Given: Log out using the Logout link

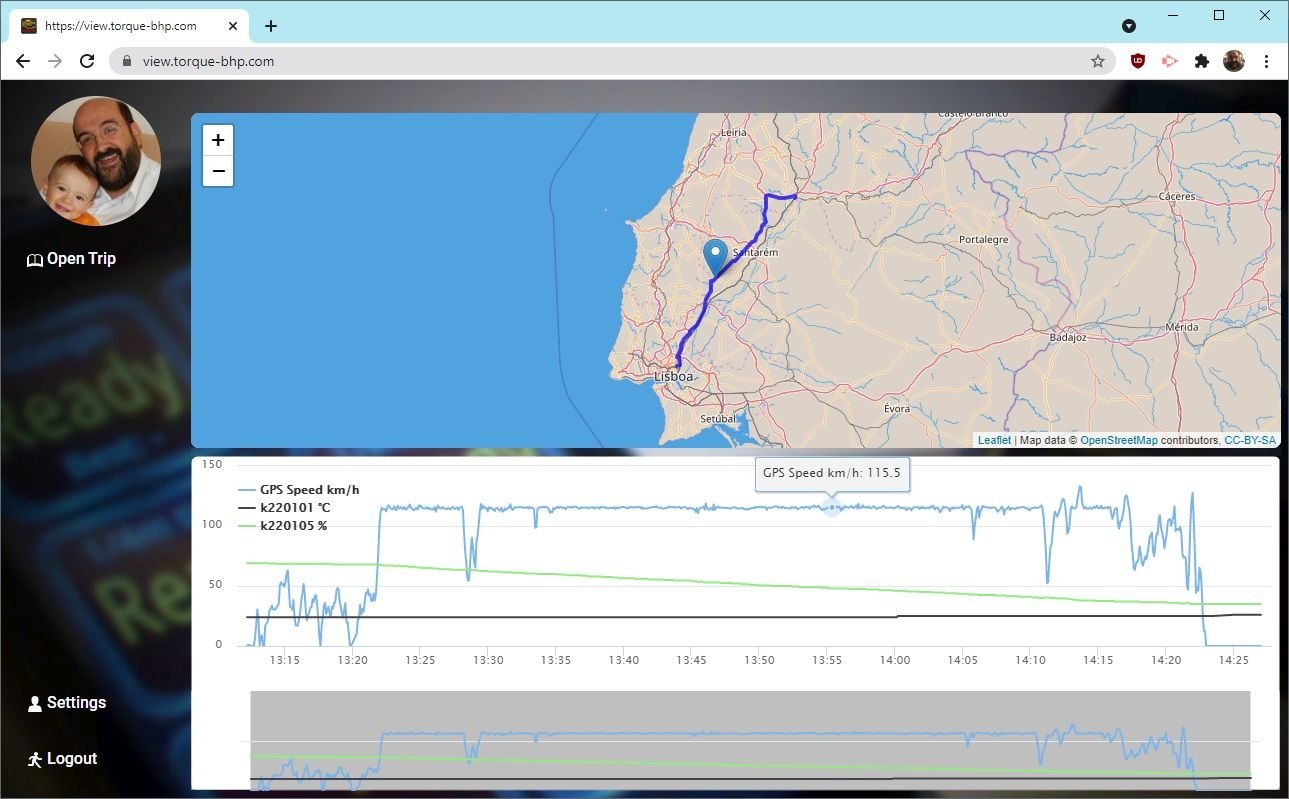Looking at the screenshot, I should point(63,759).
